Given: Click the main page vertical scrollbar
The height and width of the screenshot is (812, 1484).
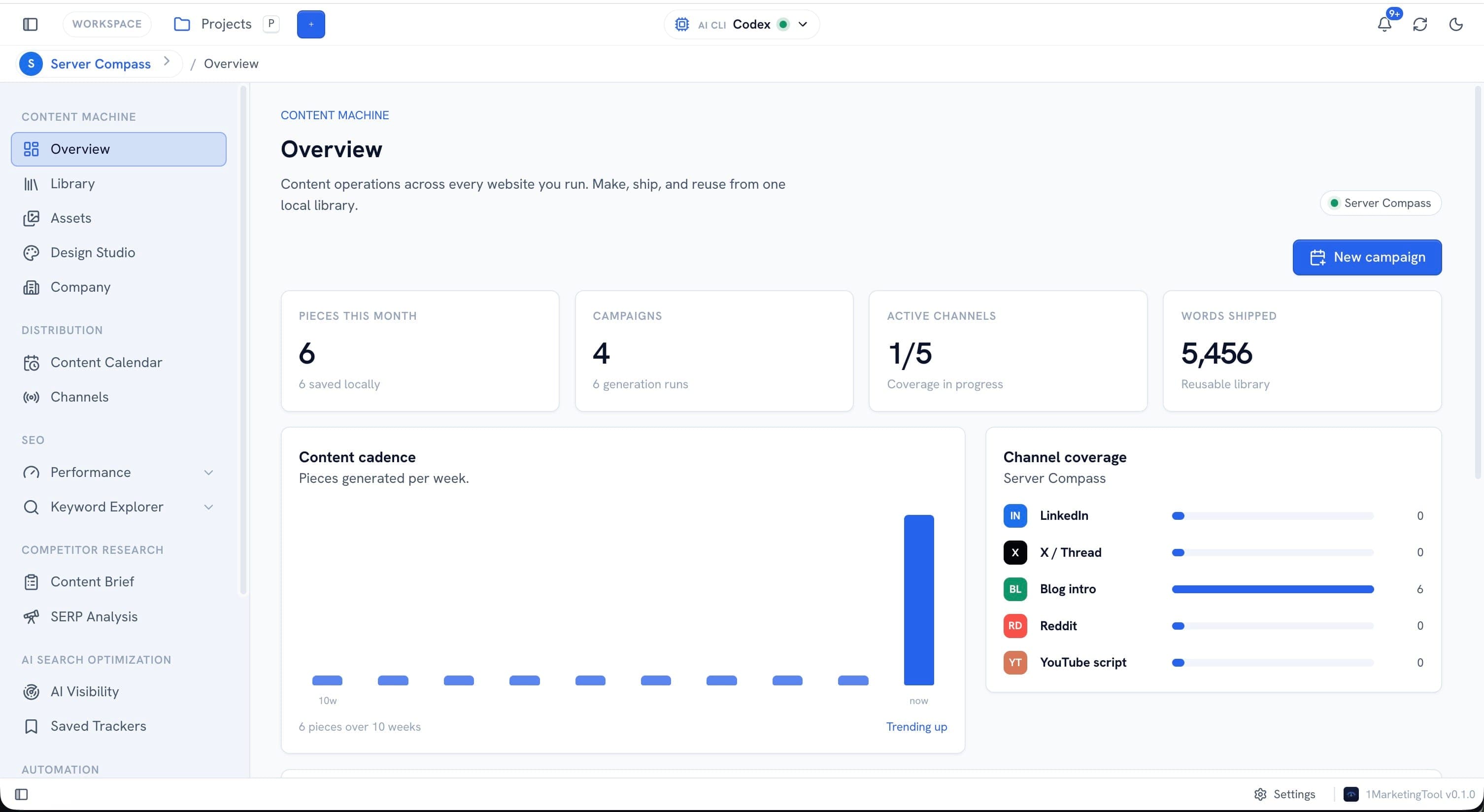Looking at the screenshot, I should pos(1478,282).
